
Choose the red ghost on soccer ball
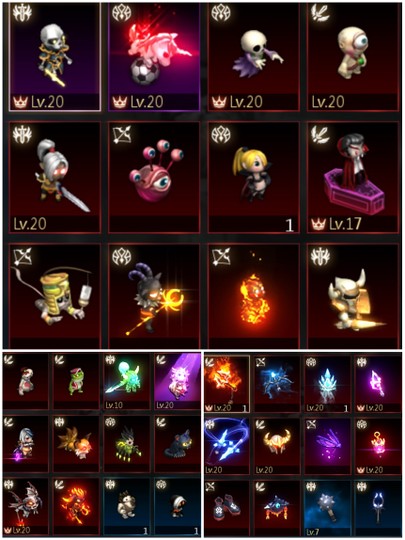pyautogui.click(x=154, y=57)
